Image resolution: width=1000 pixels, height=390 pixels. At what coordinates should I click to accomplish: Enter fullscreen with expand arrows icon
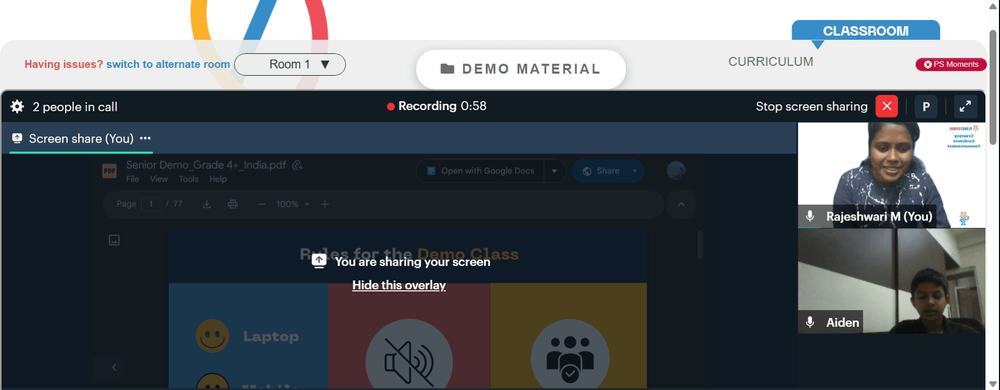pos(966,106)
